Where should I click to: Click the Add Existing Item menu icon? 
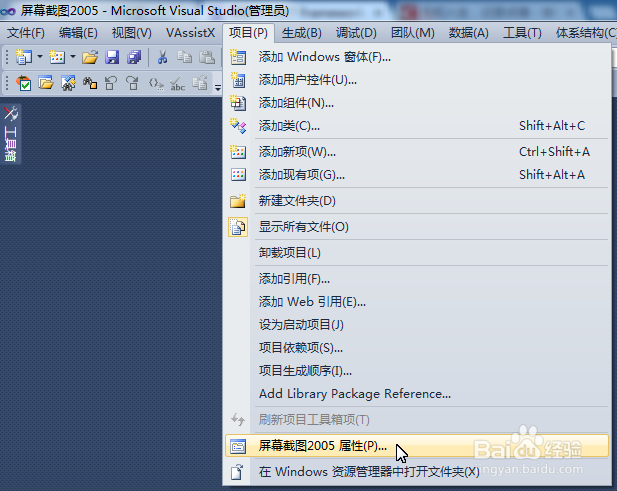(238, 175)
